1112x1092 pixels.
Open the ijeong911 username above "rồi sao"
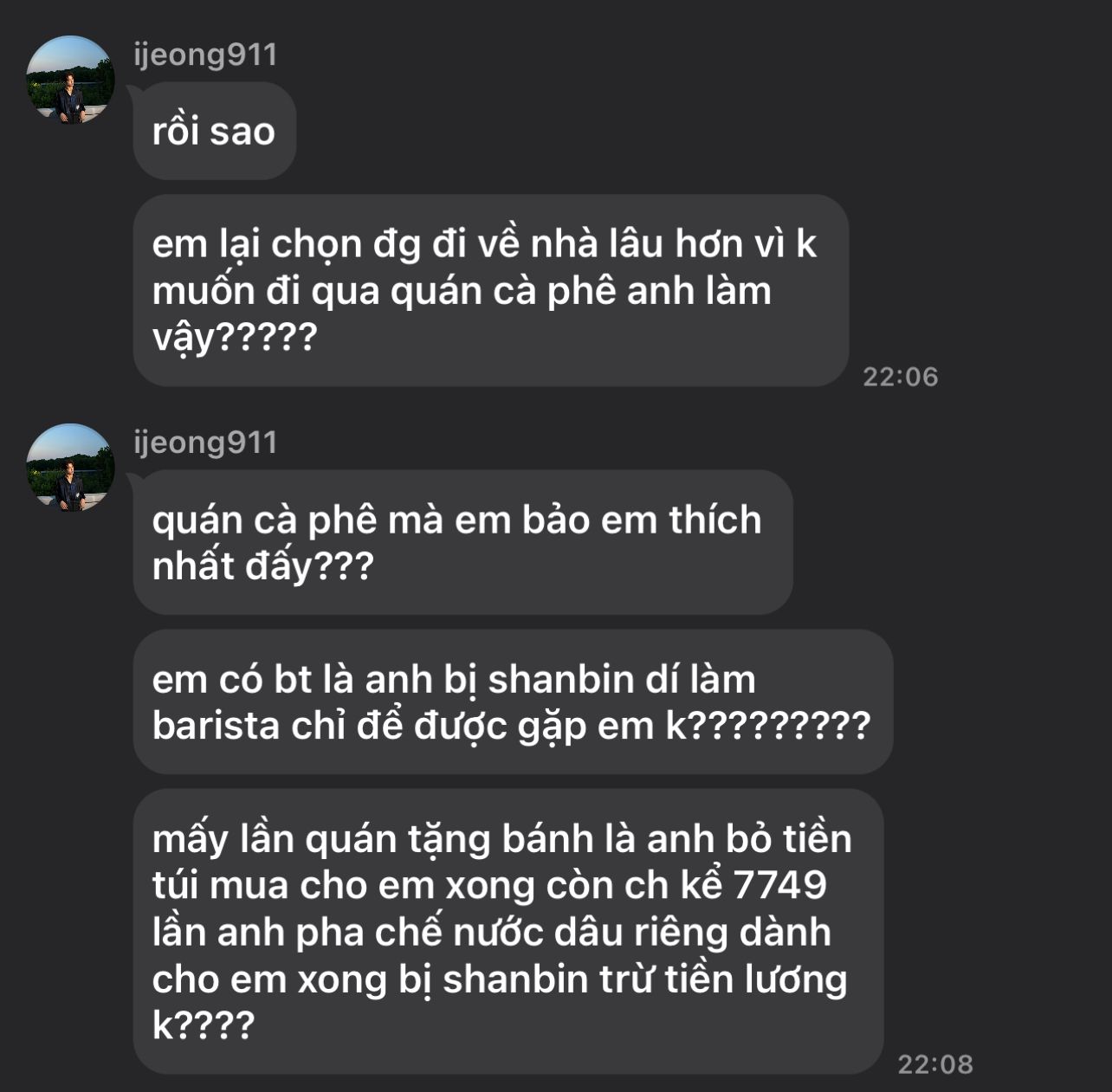point(206,55)
